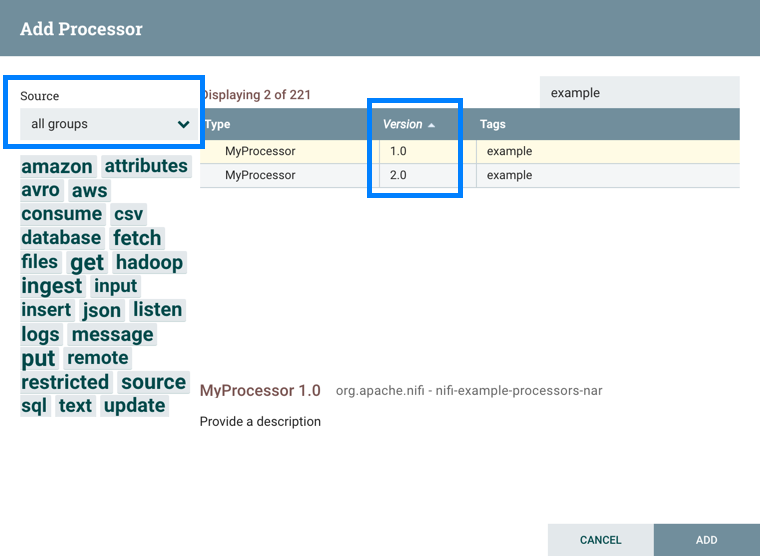This screenshot has width=760, height=556.
Task: Click the Type column header
Action: [x=218, y=124]
